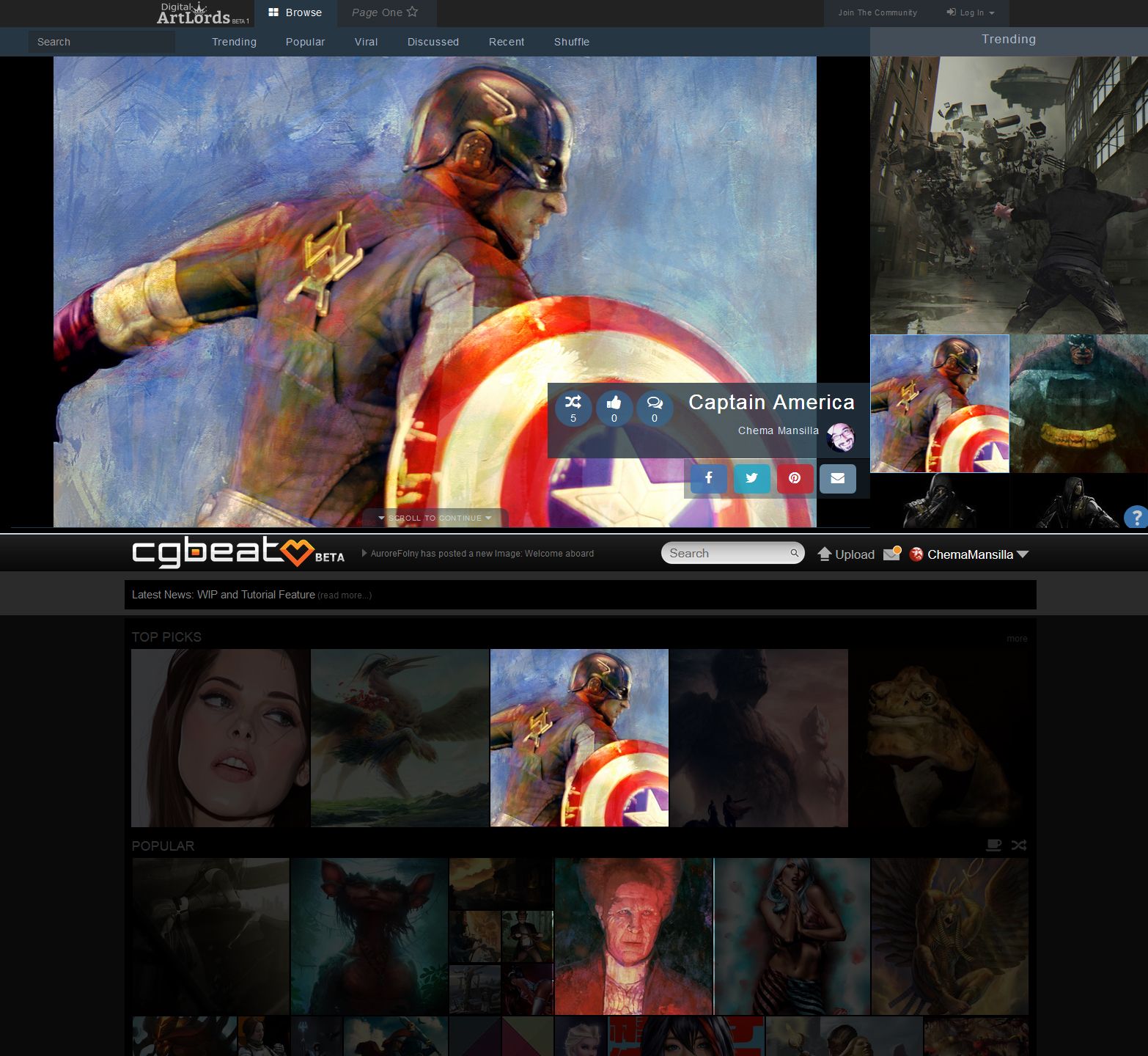Open the Batman trending thumbnail
This screenshot has width=1148, height=1056.
[x=1079, y=404]
